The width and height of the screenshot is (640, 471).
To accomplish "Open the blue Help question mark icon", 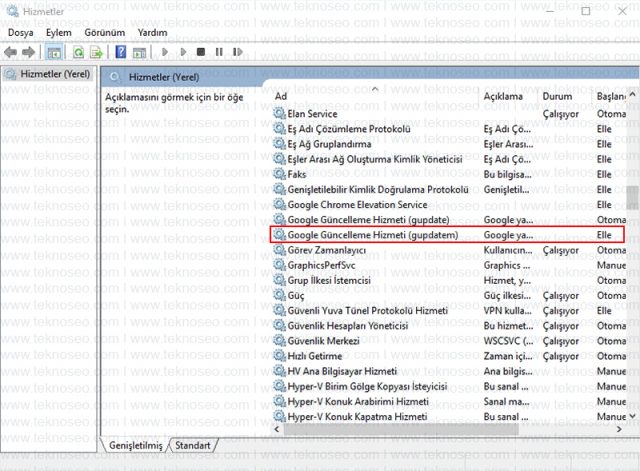I will pyautogui.click(x=121, y=52).
